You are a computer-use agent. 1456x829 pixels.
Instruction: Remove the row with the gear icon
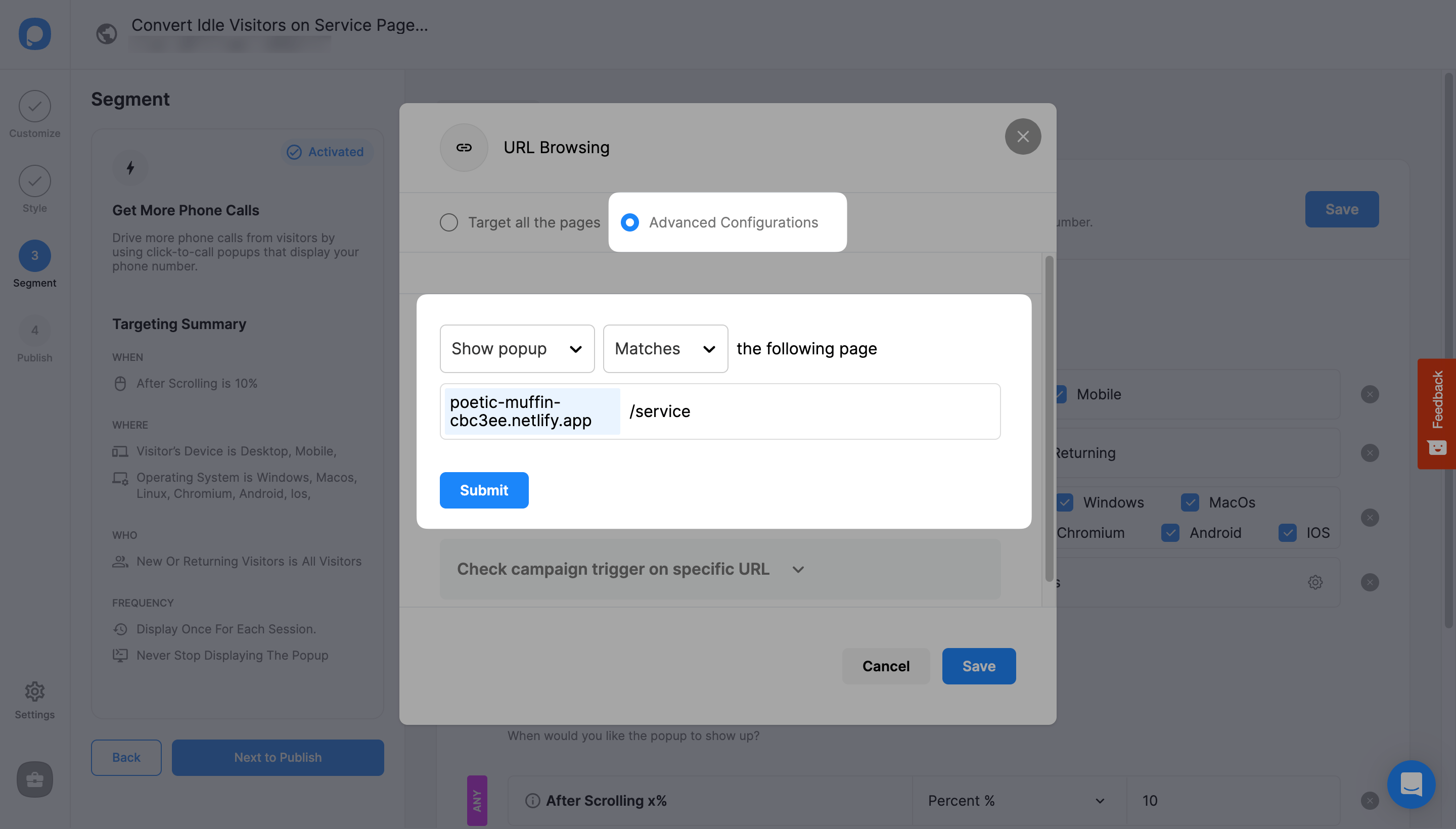click(x=1370, y=582)
